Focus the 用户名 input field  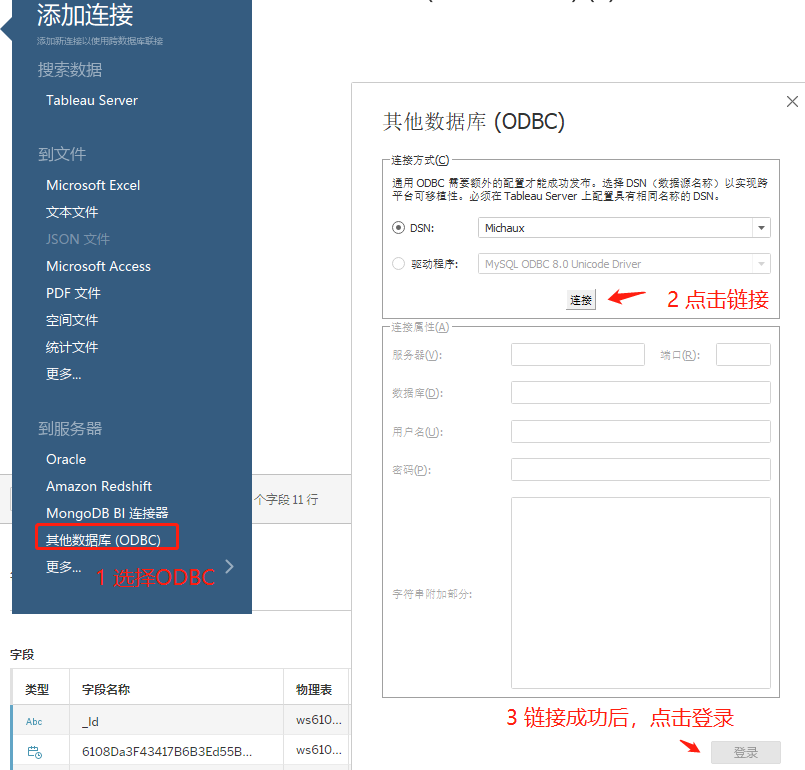pyautogui.click(x=641, y=432)
